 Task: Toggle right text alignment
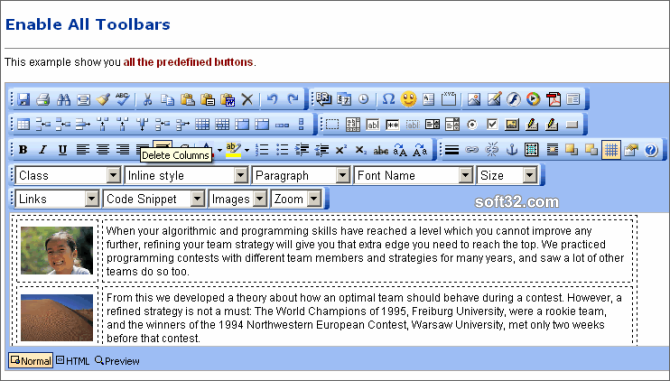click(123, 149)
